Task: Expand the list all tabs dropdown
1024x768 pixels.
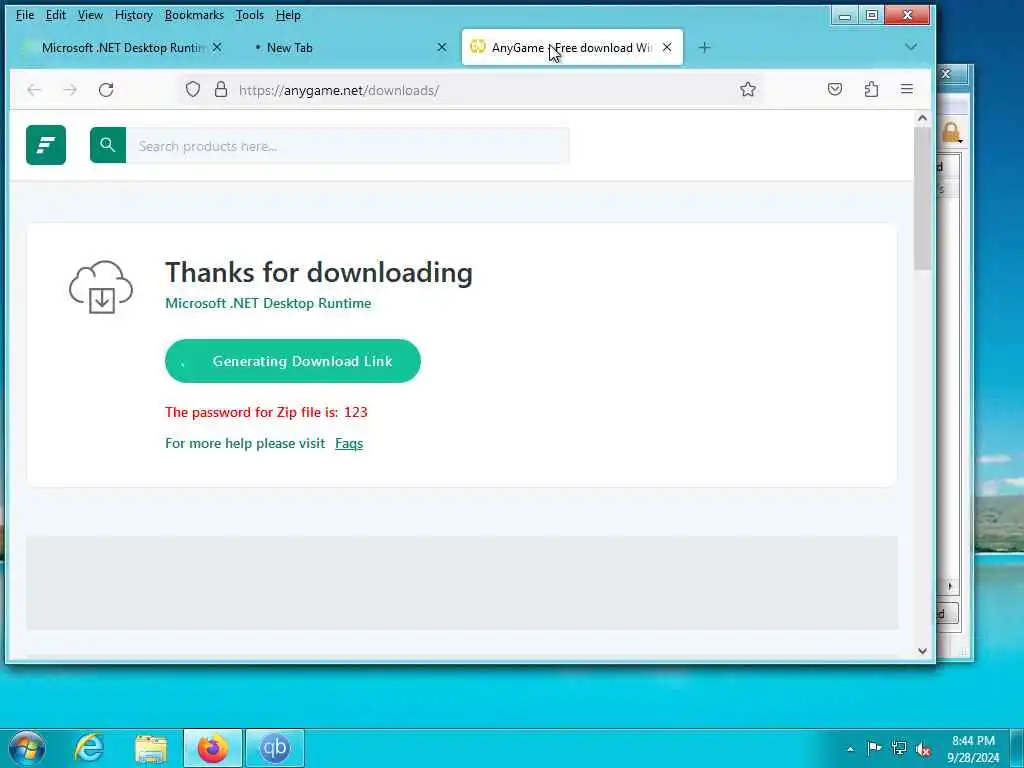Action: pos(911,47)
